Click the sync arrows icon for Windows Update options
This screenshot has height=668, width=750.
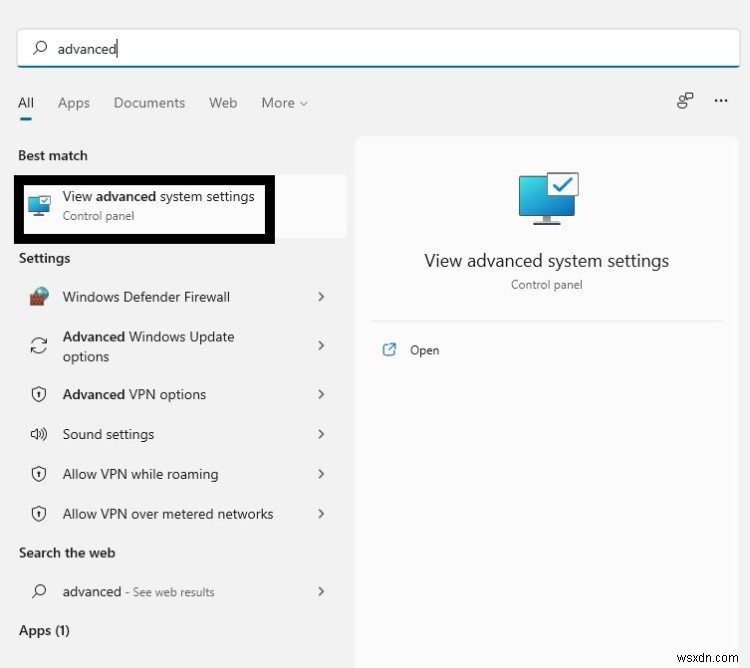(39, 345)
